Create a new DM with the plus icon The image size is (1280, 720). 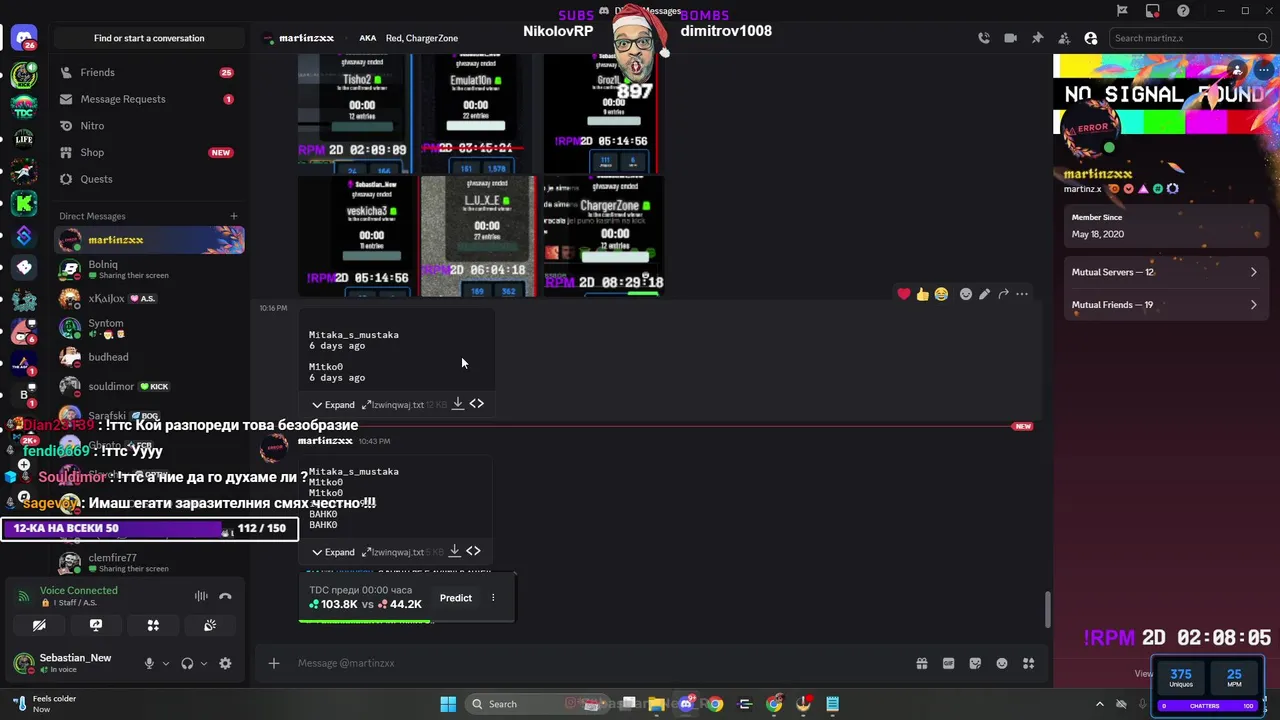click(x=234, y=216)
